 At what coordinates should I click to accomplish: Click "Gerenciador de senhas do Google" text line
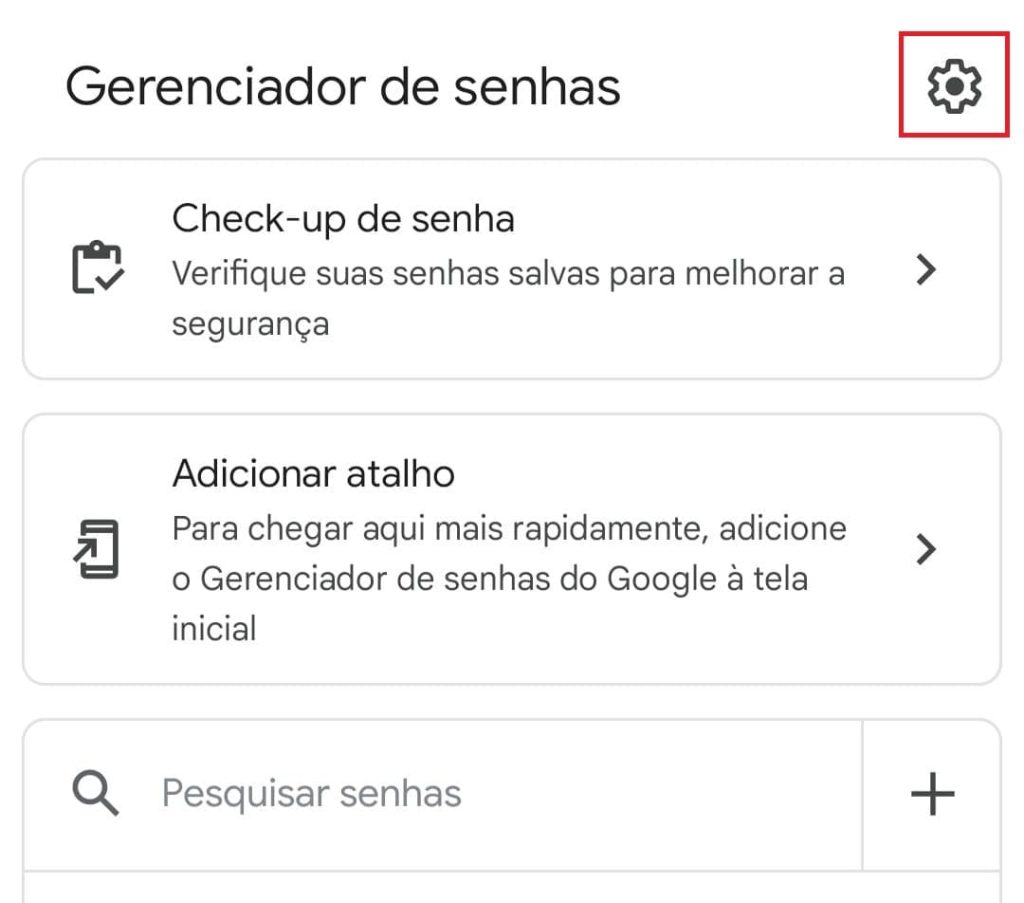tap(489, 578)
